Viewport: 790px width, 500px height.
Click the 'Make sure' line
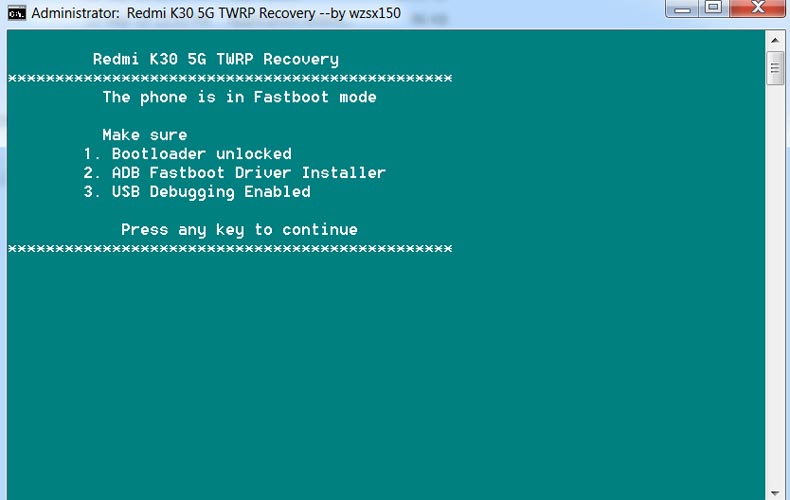point(145,135)
